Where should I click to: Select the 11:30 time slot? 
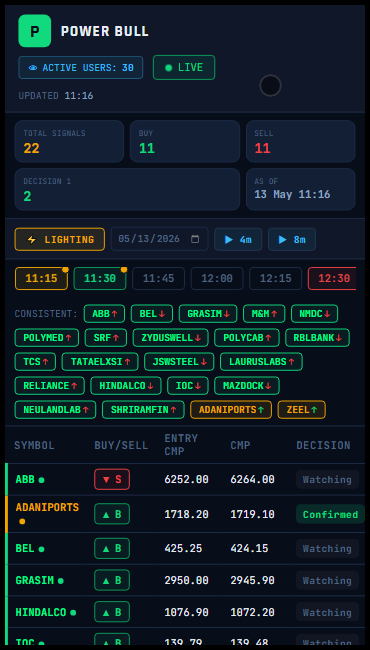(x=100, y=279)
